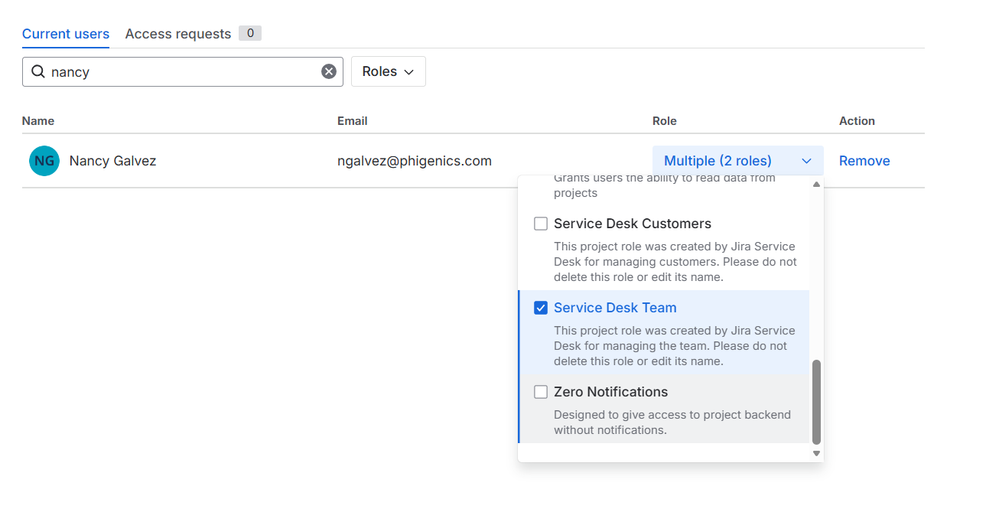Click the Service Desk Customers role label
This screenshot has width=999, height=526.
[x=632, y=224]
